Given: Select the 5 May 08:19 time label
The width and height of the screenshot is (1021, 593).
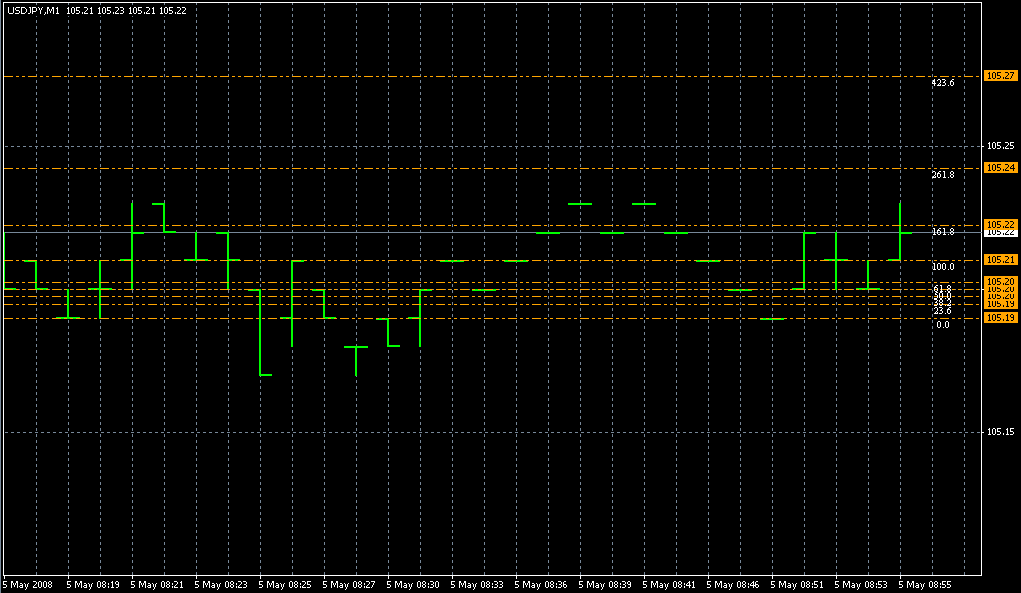Looking at the screenshot, I should [x=93, y=584].
